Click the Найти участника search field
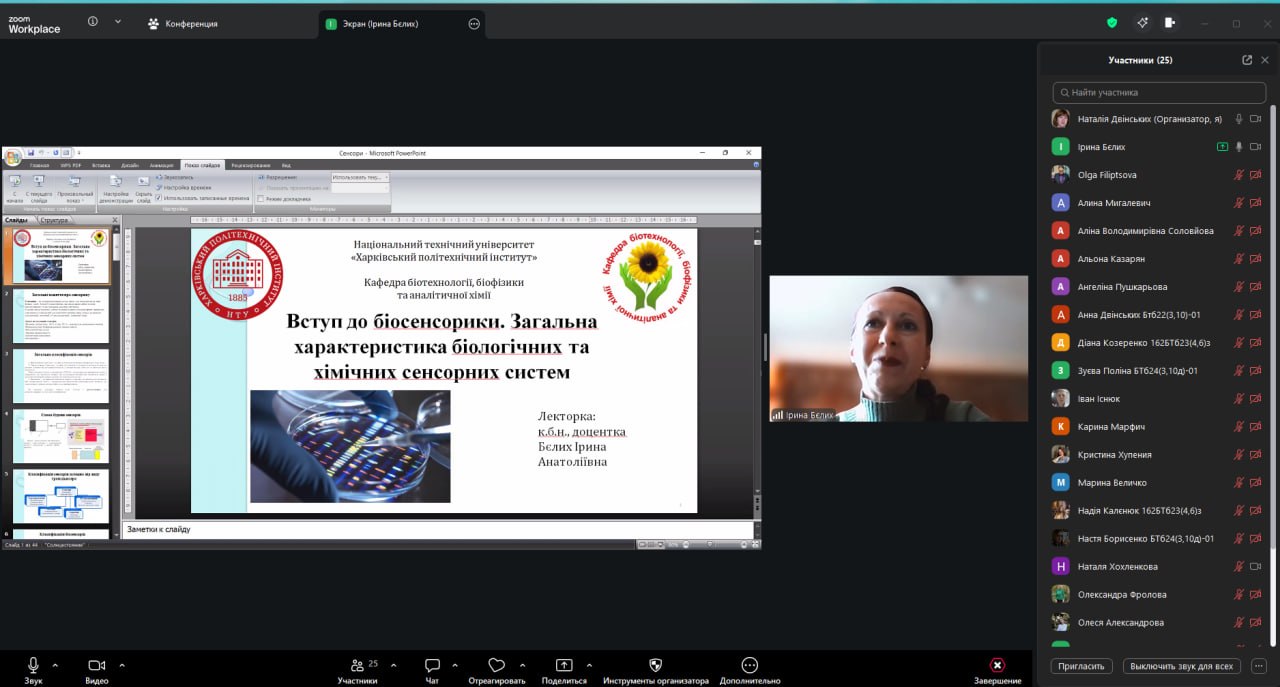The image size is (1280, 687). (1160, 92)
